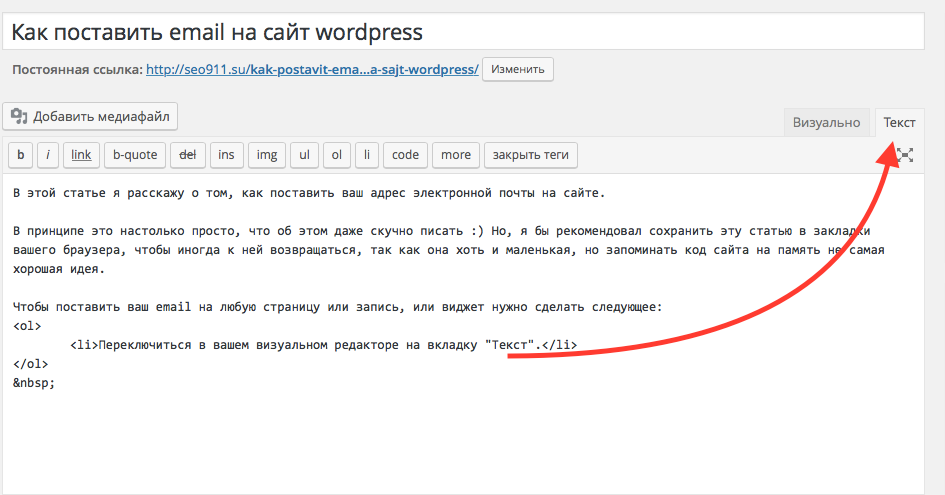Click the ul unordered list button
This screenshot has height=495, width=945.
[x=304, y=155]
